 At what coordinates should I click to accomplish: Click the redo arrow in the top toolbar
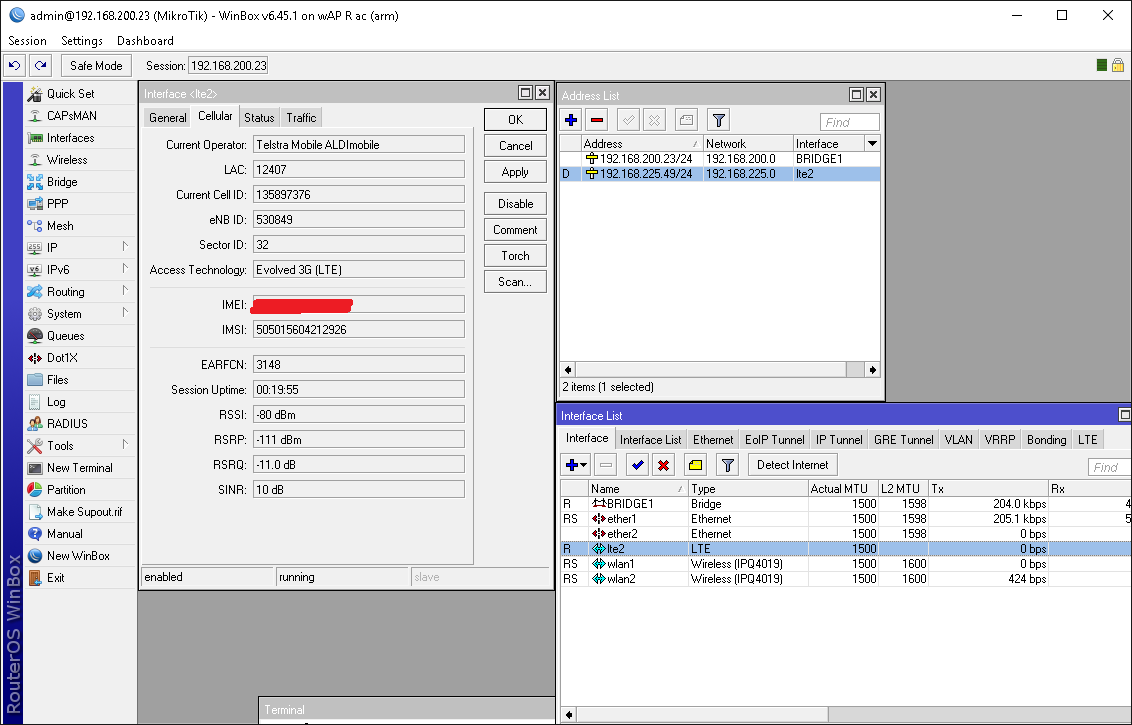(x=40, y=65)
